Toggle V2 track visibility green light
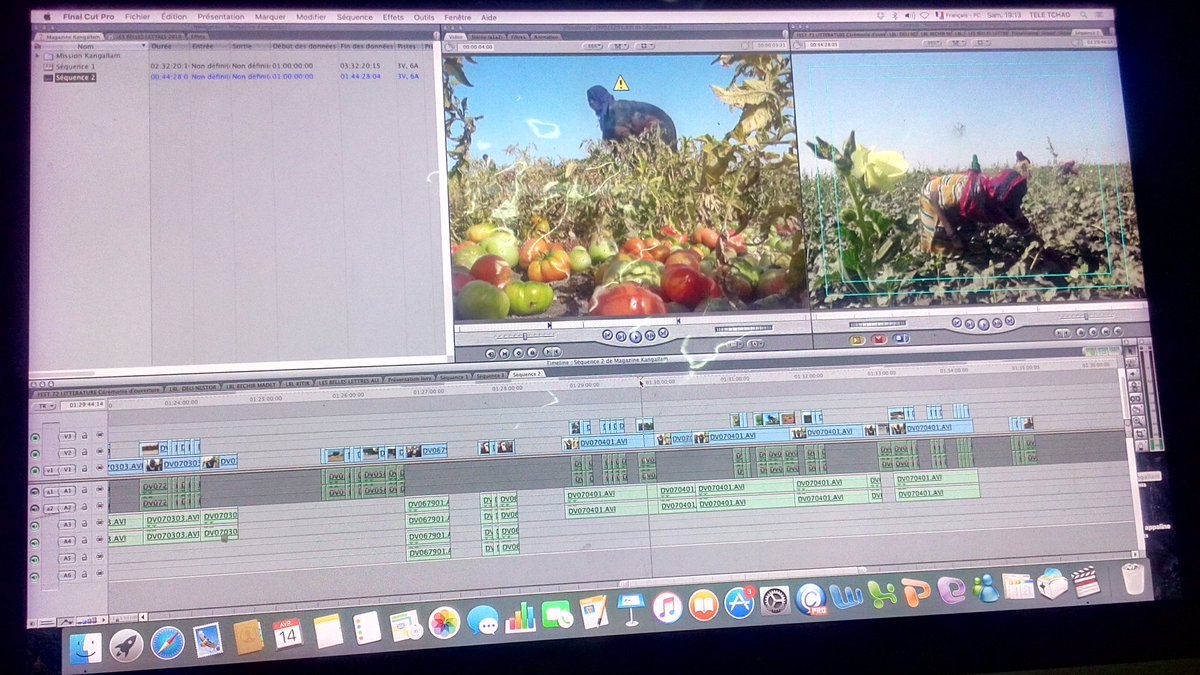Image resolution: width=1200 pixels, height=675 pixels. [35, 453]
